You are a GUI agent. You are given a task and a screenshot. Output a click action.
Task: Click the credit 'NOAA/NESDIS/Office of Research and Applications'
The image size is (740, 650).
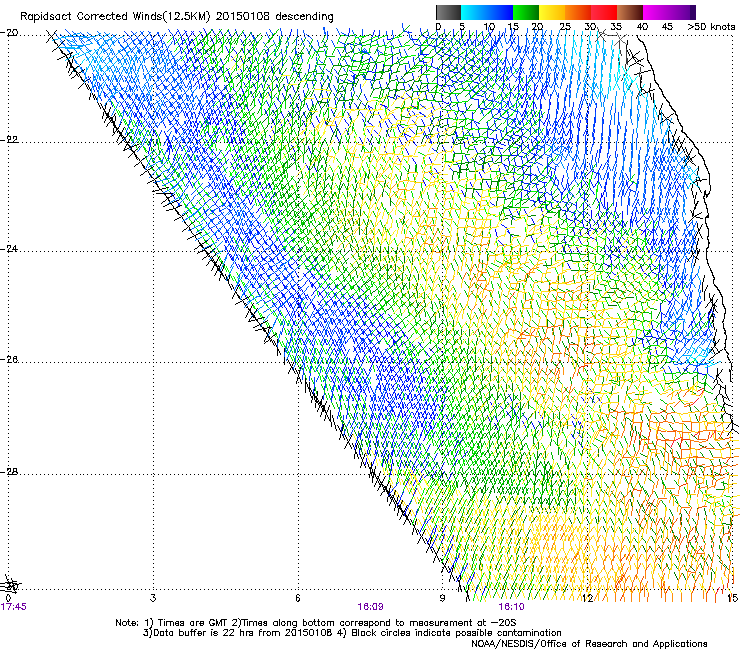[x=589, y=644]
